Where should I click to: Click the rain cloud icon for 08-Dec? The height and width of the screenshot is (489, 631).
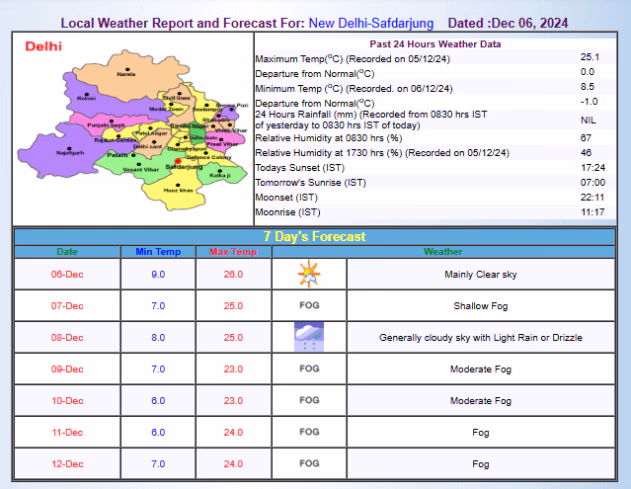click(308, 337)
